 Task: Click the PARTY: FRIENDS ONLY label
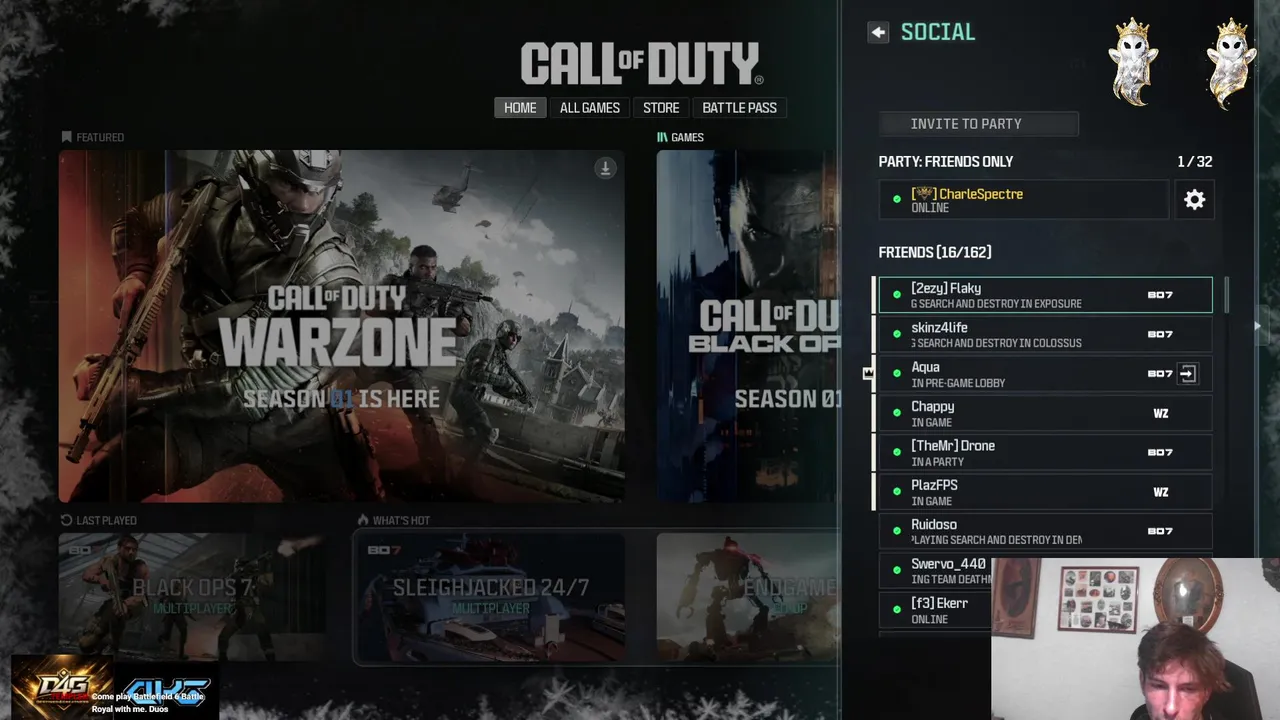(x=946, y=161)
